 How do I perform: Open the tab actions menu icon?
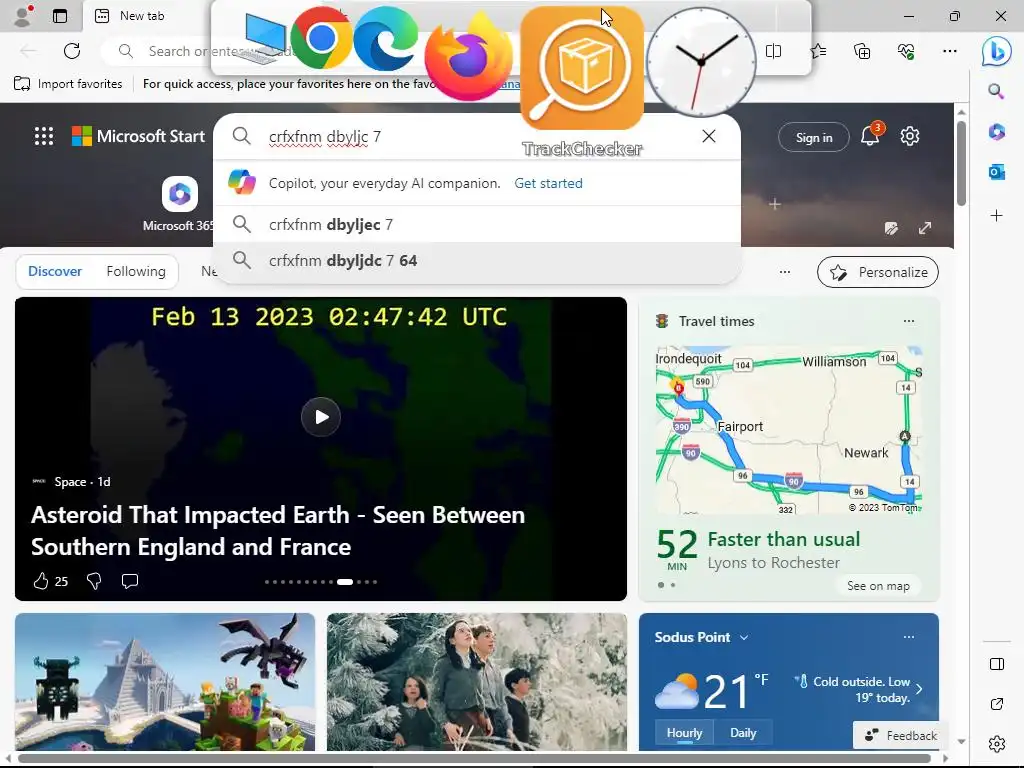point(60,16)
